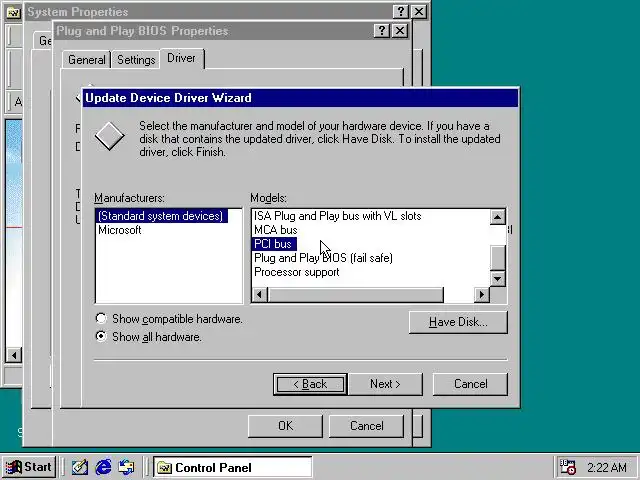Cancel the Update Device Driver Wizard
Viewport: 640px width, 480px height.
(470, 384)
